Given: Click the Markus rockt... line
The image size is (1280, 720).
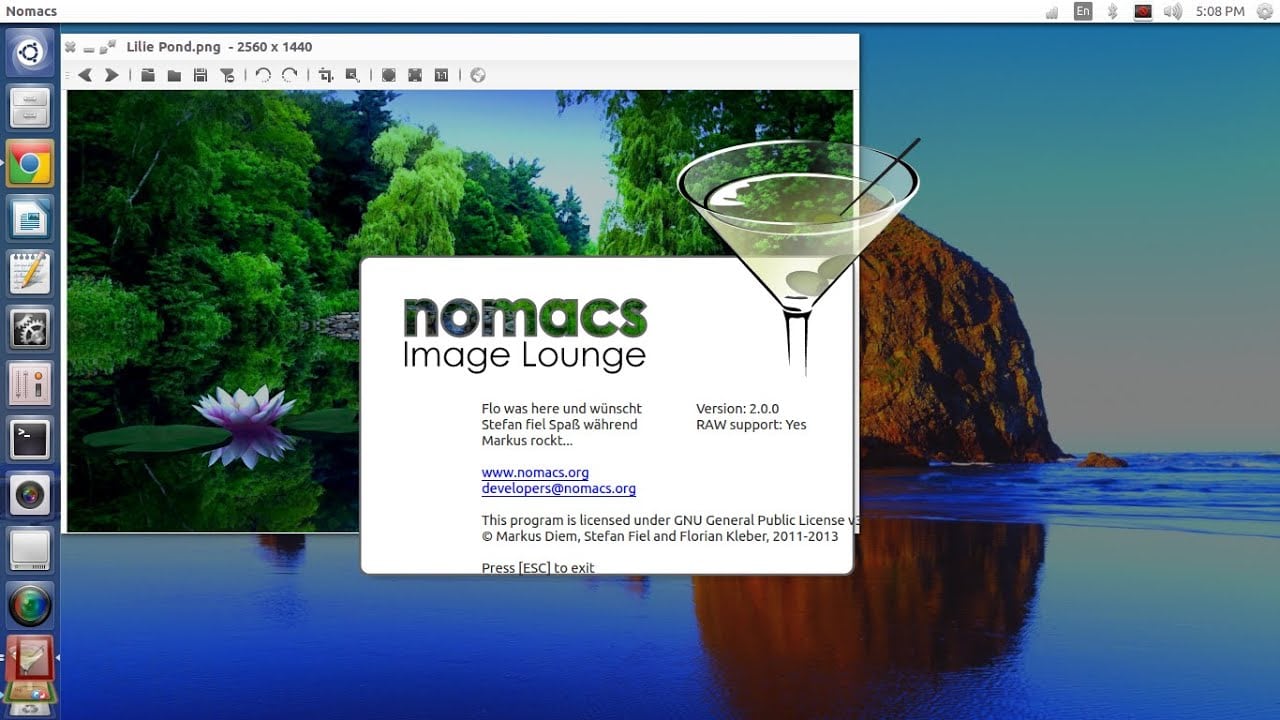Looking at the screenshot, I should 527,440.
